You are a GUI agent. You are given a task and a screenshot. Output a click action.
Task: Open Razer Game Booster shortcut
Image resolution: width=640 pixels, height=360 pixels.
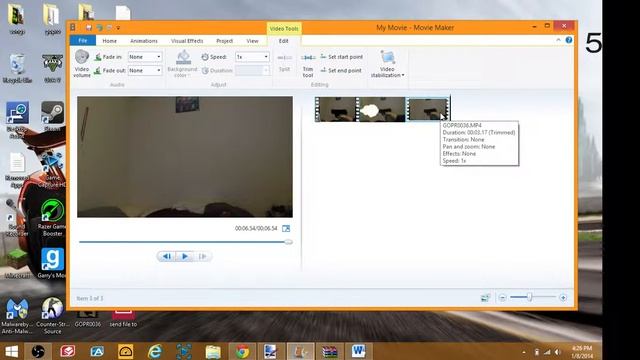53,218
